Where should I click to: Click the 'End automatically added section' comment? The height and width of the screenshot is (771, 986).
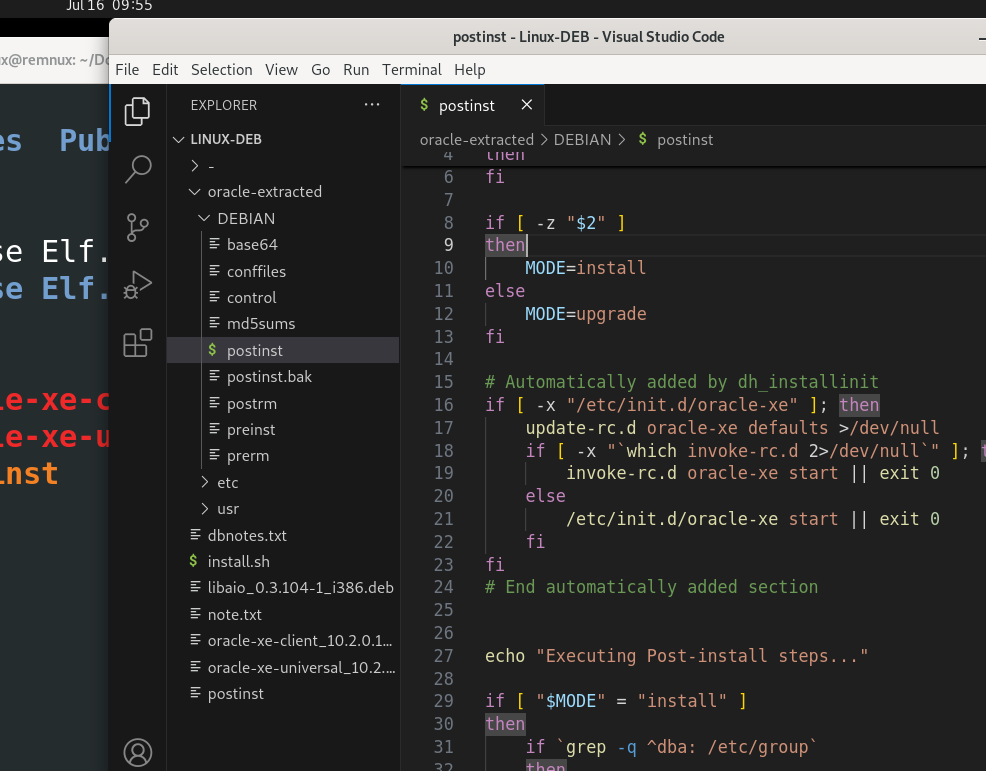click(651, 587)
